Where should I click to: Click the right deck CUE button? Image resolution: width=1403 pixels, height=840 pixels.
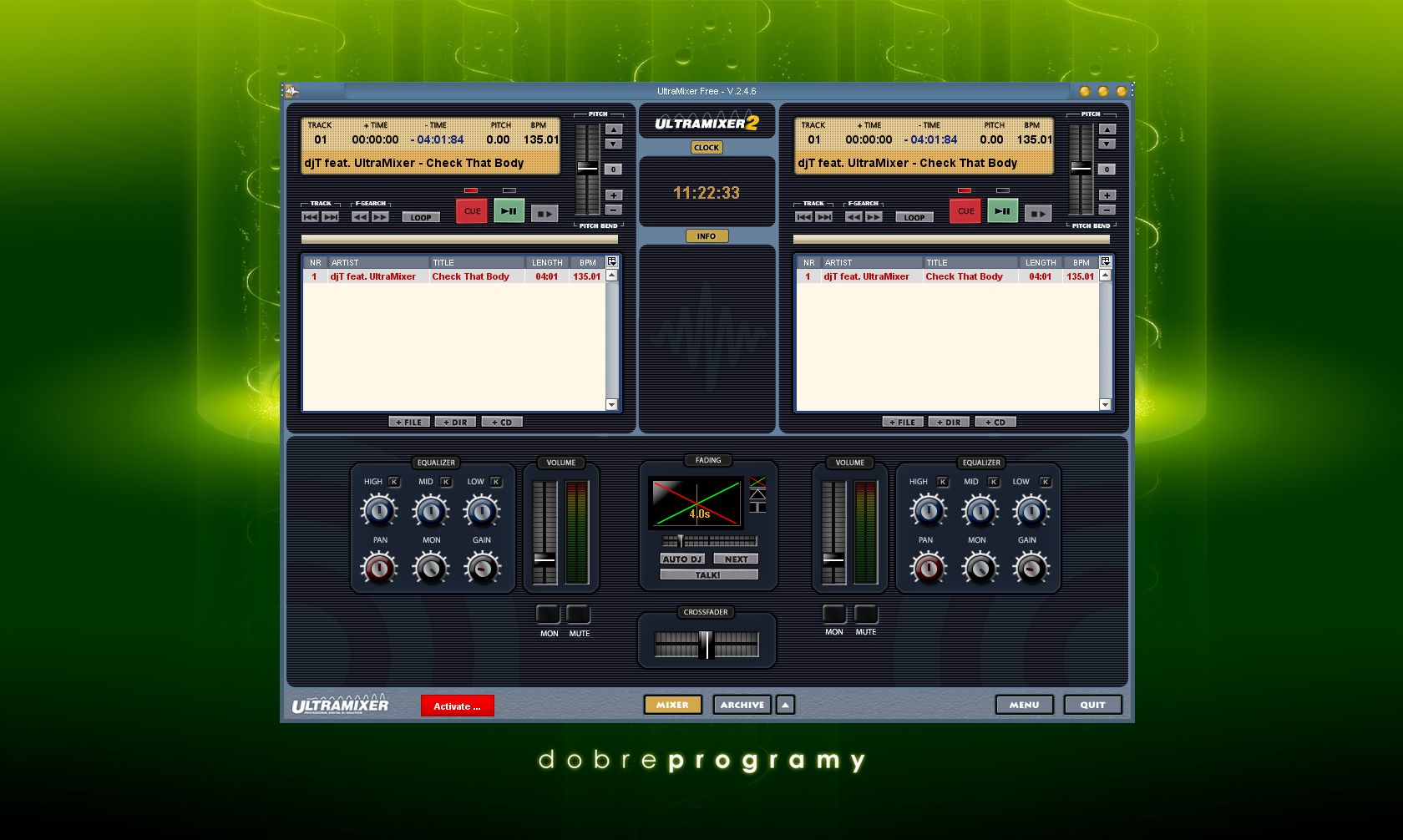click(965, 211)
